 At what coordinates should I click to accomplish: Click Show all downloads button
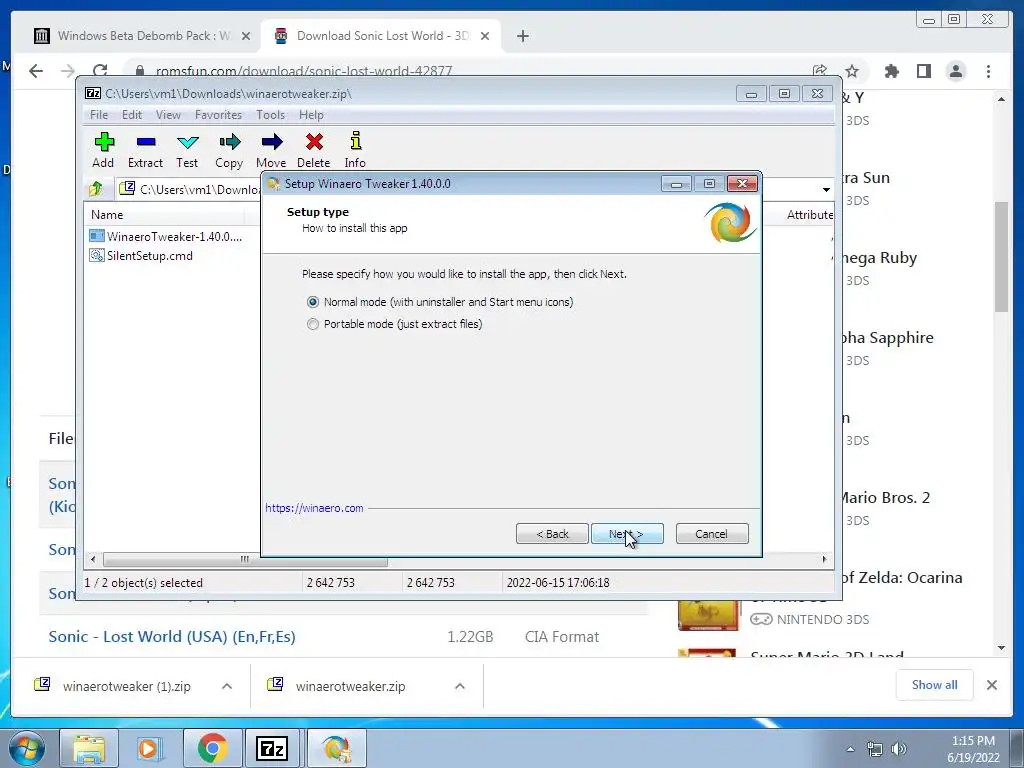(935, 685)
